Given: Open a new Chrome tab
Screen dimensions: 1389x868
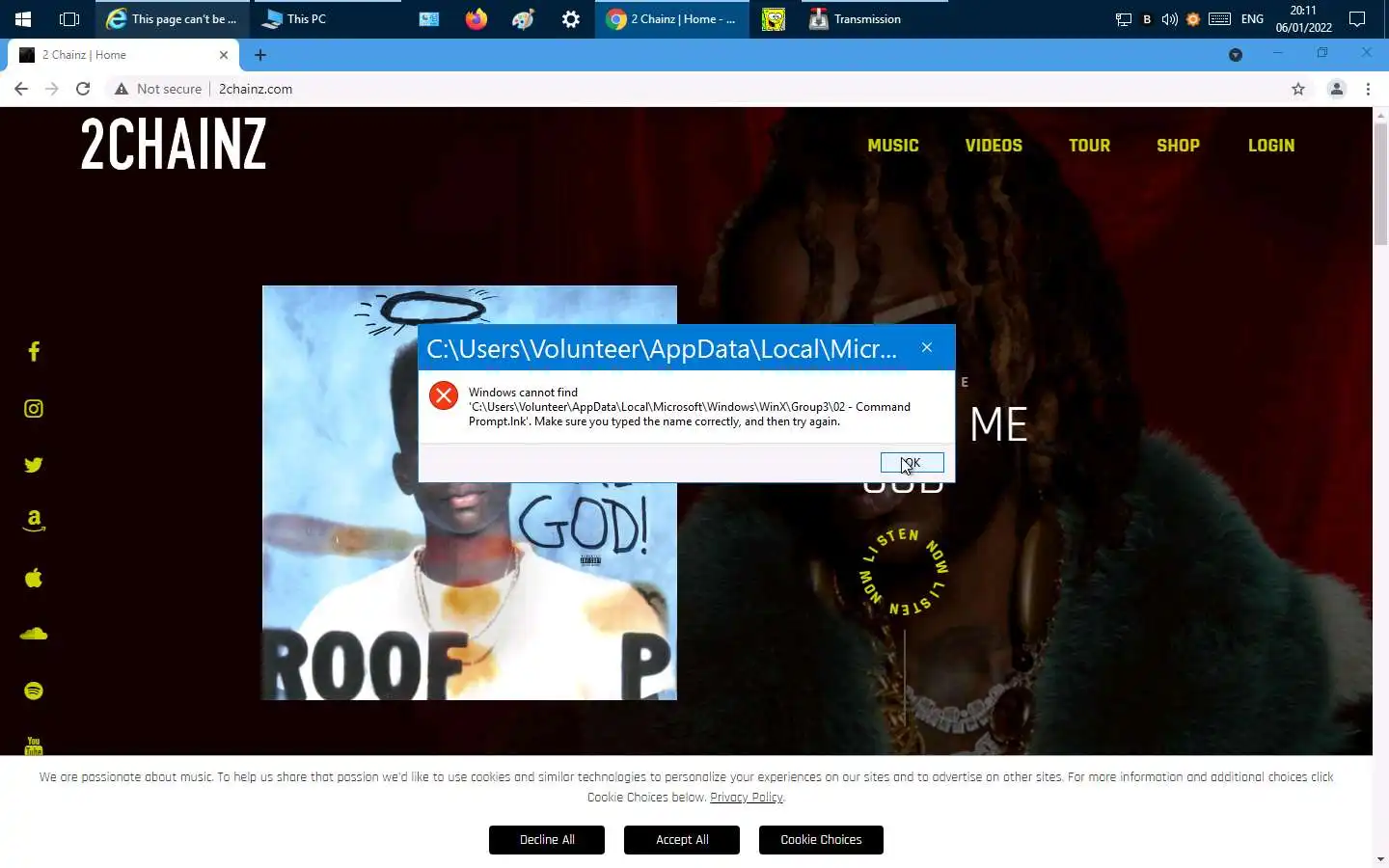Looking at the screenshot, I should 260,55.
